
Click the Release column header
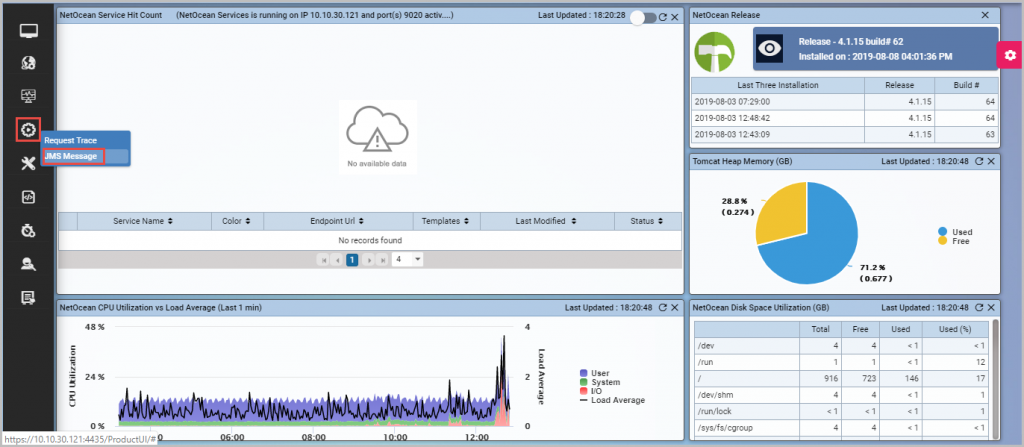[899, 85]
